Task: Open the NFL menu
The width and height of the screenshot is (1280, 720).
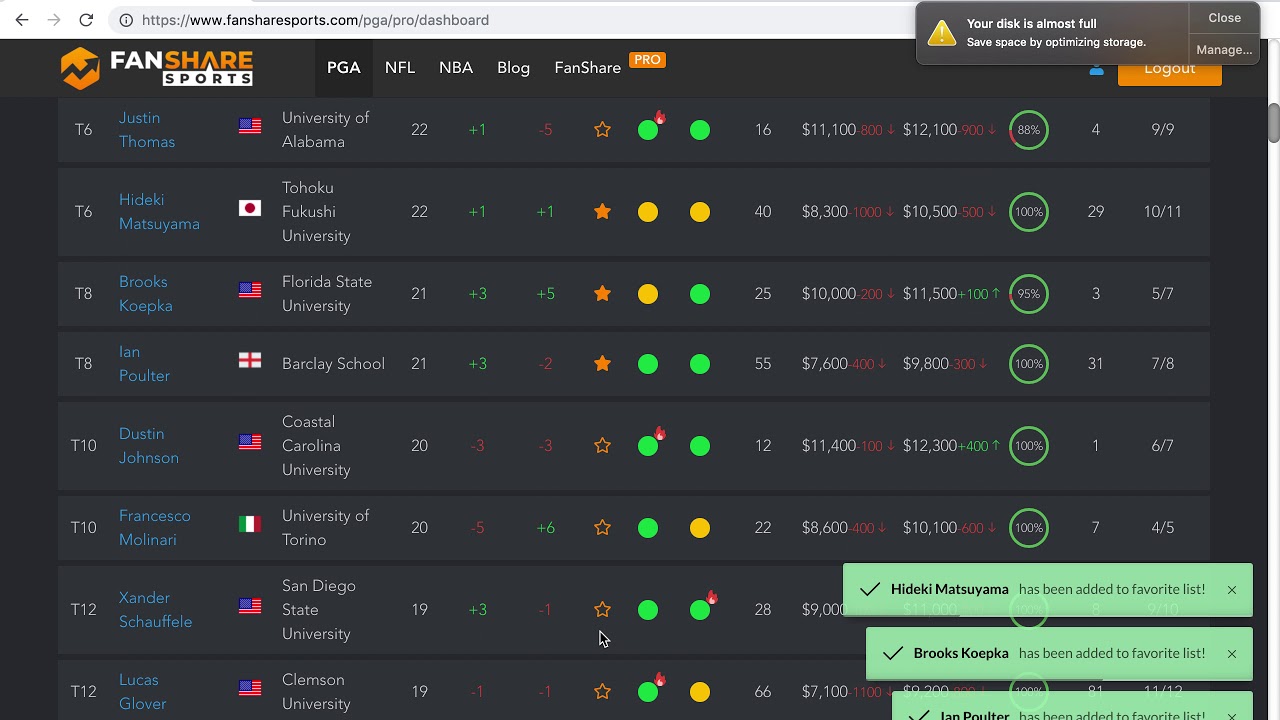Action: (400, 68)
